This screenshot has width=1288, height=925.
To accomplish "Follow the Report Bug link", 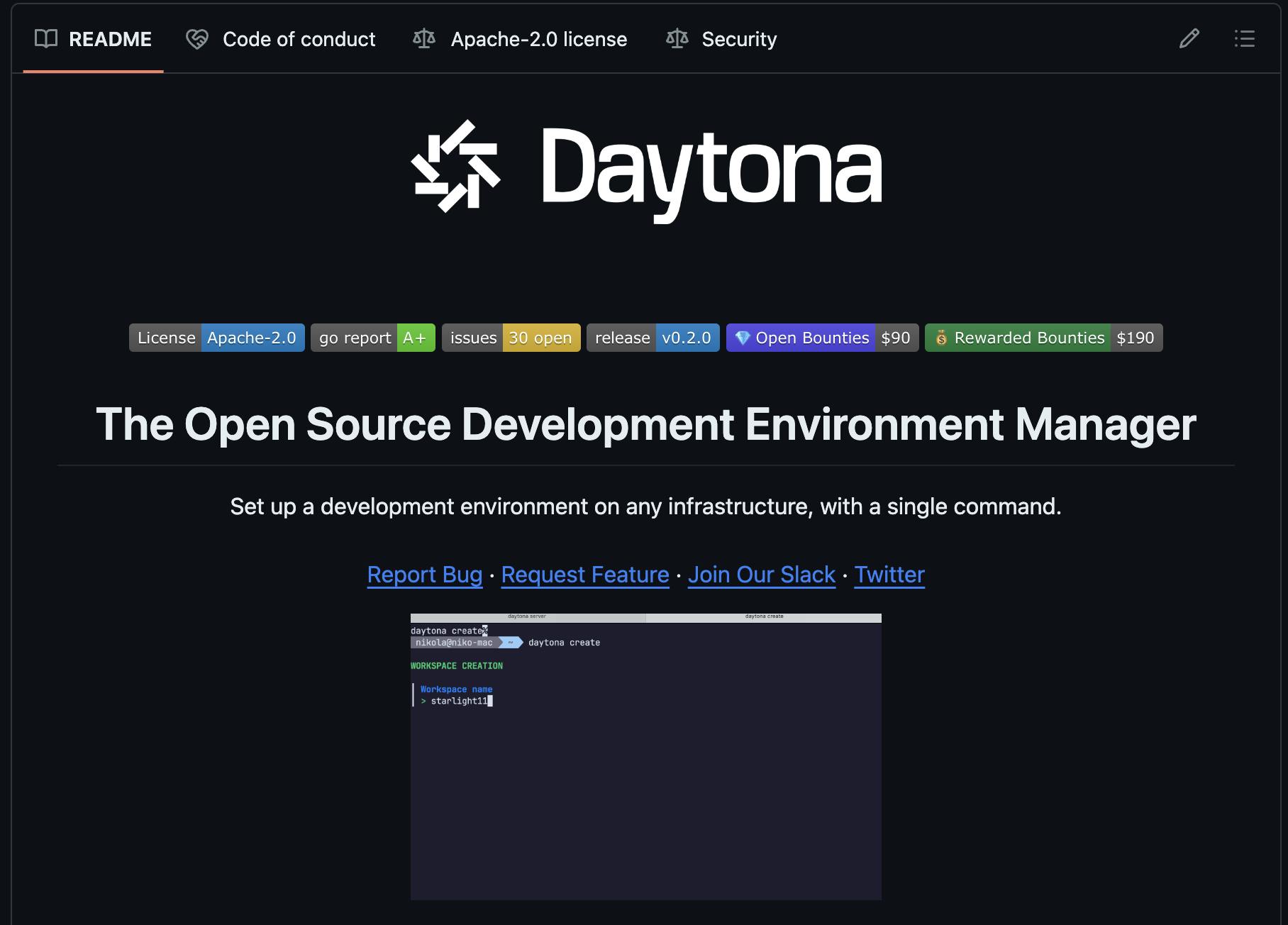I will pos(425,575).
